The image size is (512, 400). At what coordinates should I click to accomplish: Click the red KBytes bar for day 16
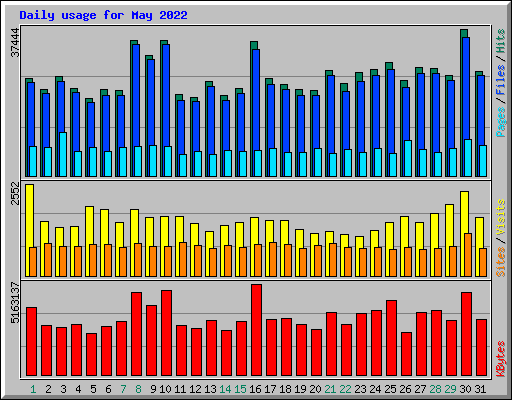256,330
